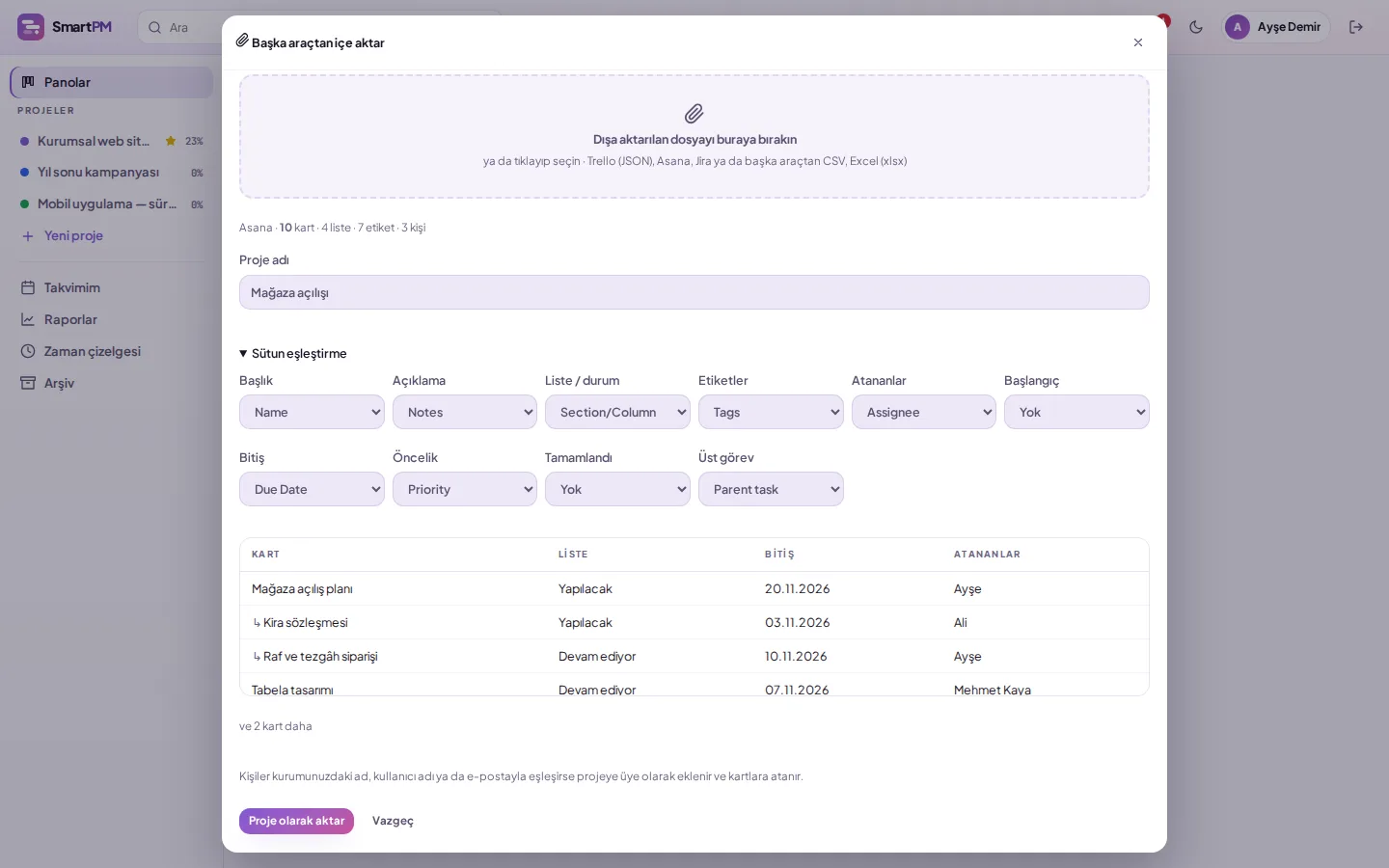The height and width of the screenshot is (868, 1389).
Task: Click the Vazgeç button
Action: (393, 821)
